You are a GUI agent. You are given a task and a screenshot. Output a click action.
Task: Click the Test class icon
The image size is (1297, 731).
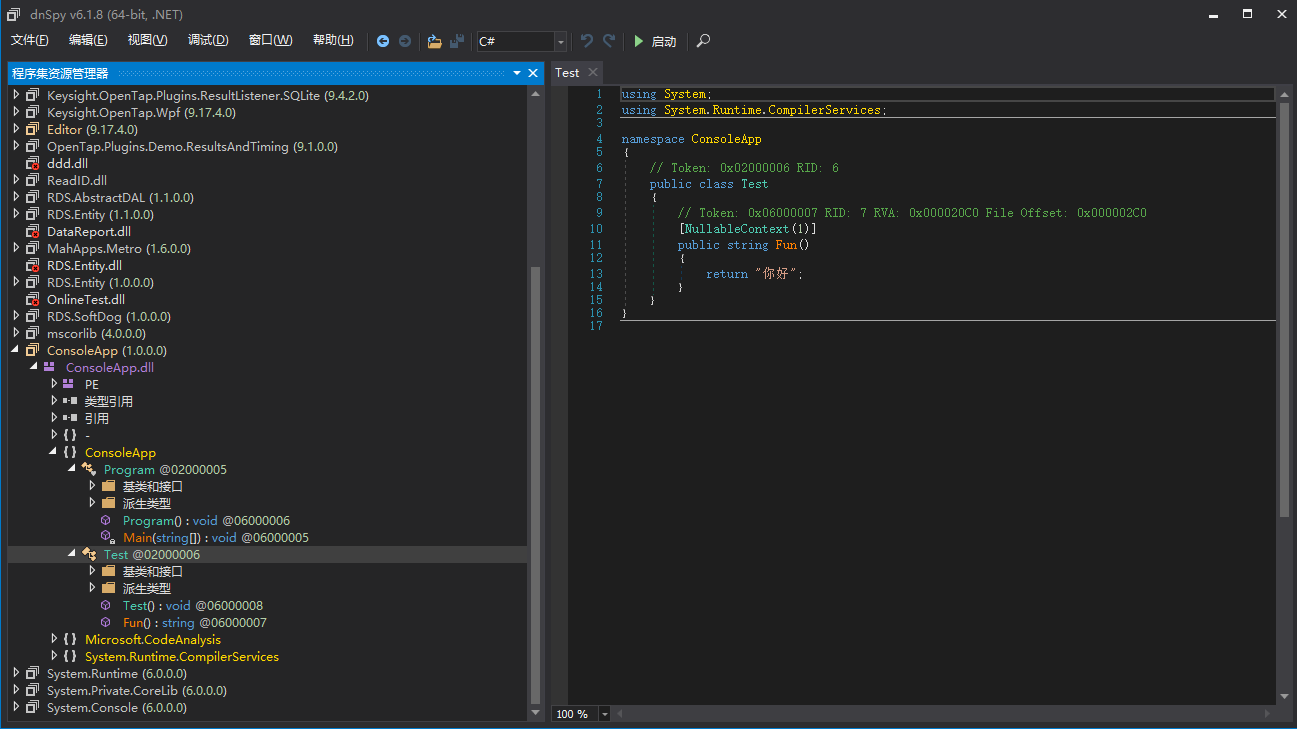coord(88,554)
